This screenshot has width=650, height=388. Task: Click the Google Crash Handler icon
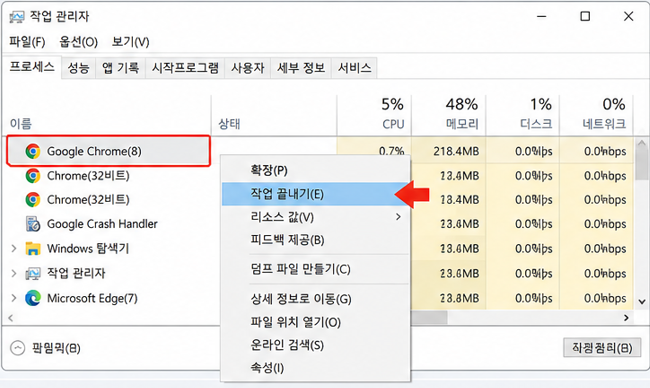[x=33, y=224]
